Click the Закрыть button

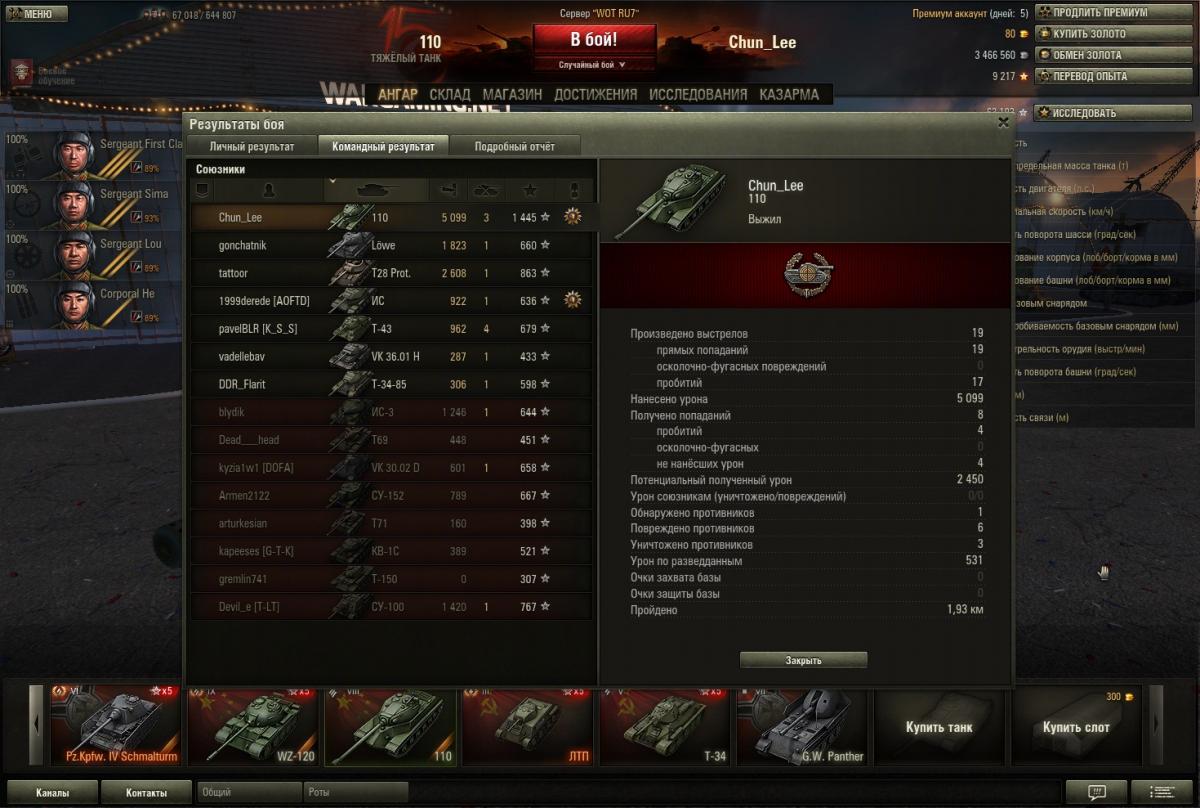click(x=803, y=660)
